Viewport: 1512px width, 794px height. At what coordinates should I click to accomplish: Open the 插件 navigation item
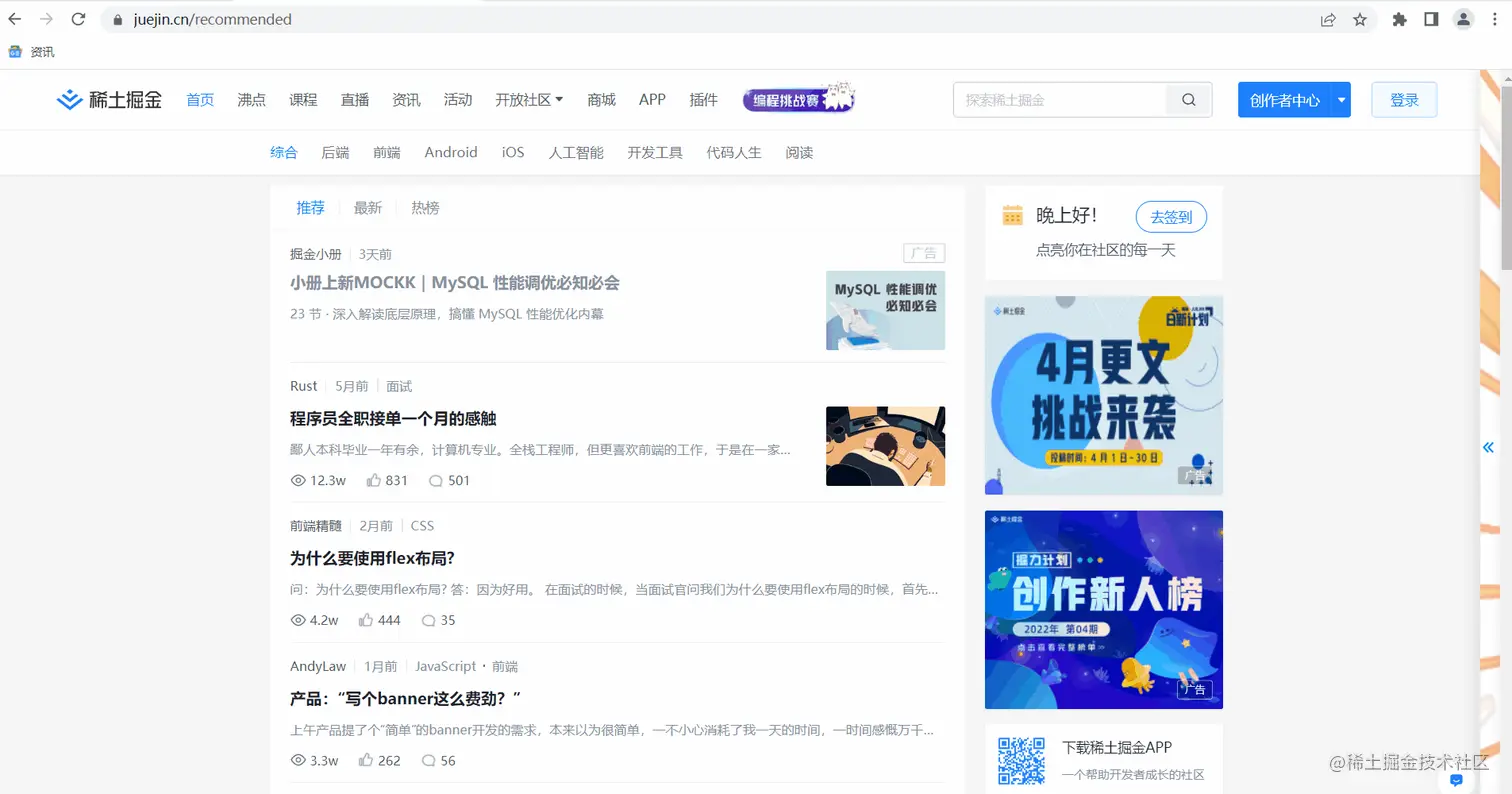pyautogui.click(x=704, y=99)
